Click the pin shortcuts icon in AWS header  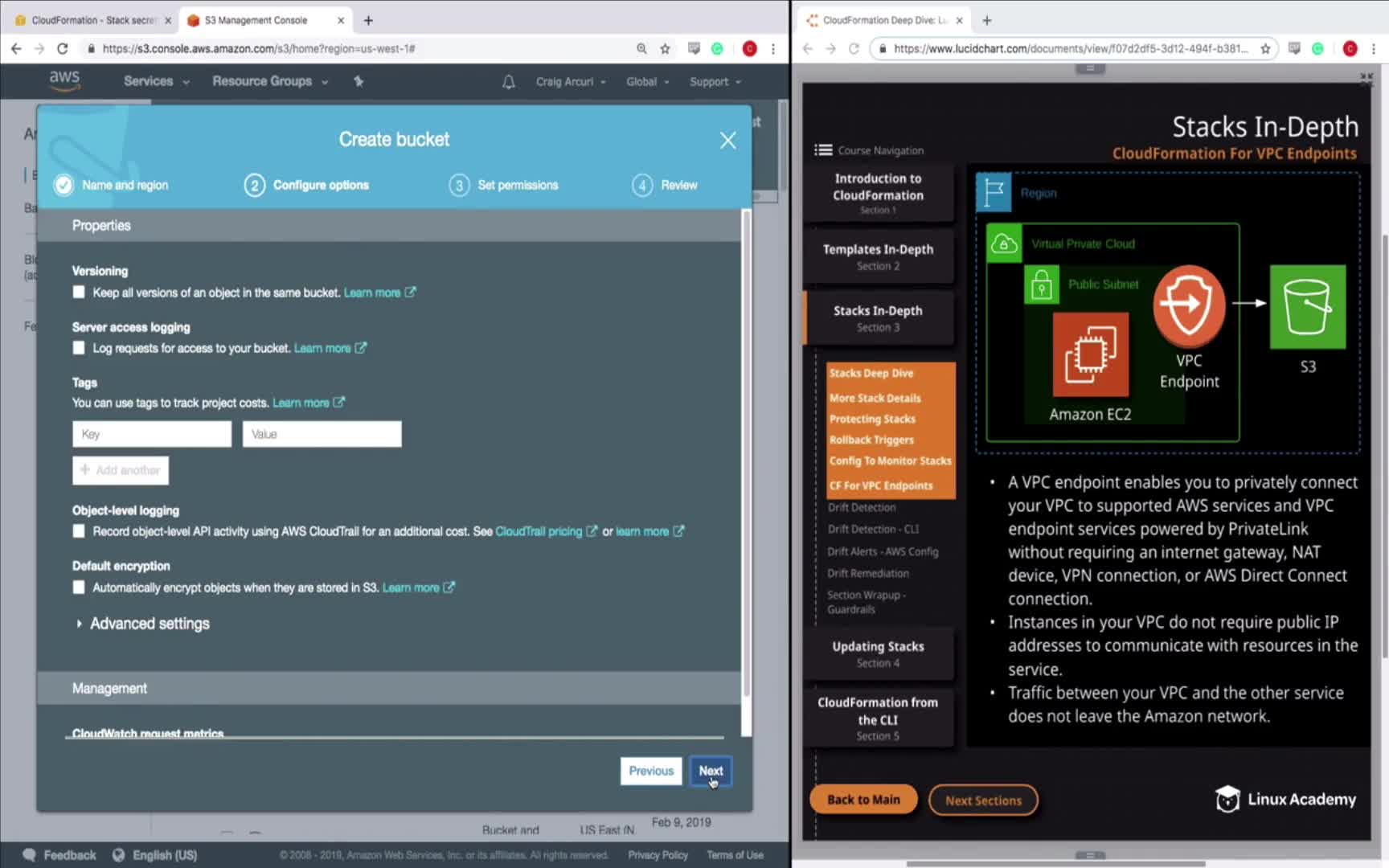click(x=359, y=81)
